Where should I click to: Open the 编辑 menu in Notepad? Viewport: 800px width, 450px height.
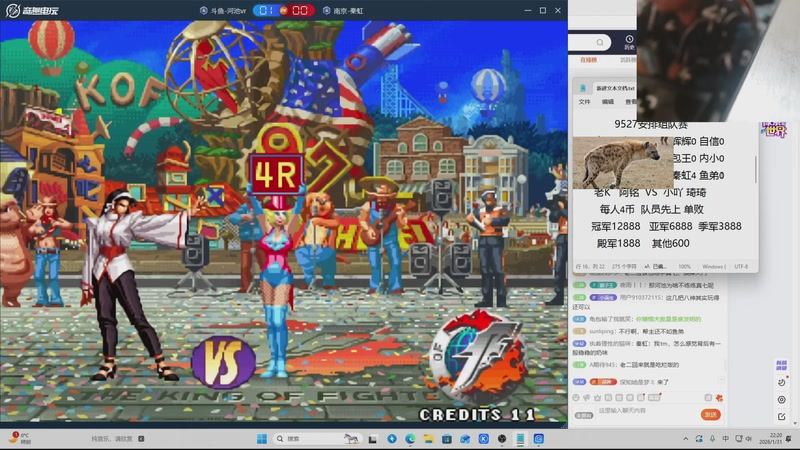point(608,102)
